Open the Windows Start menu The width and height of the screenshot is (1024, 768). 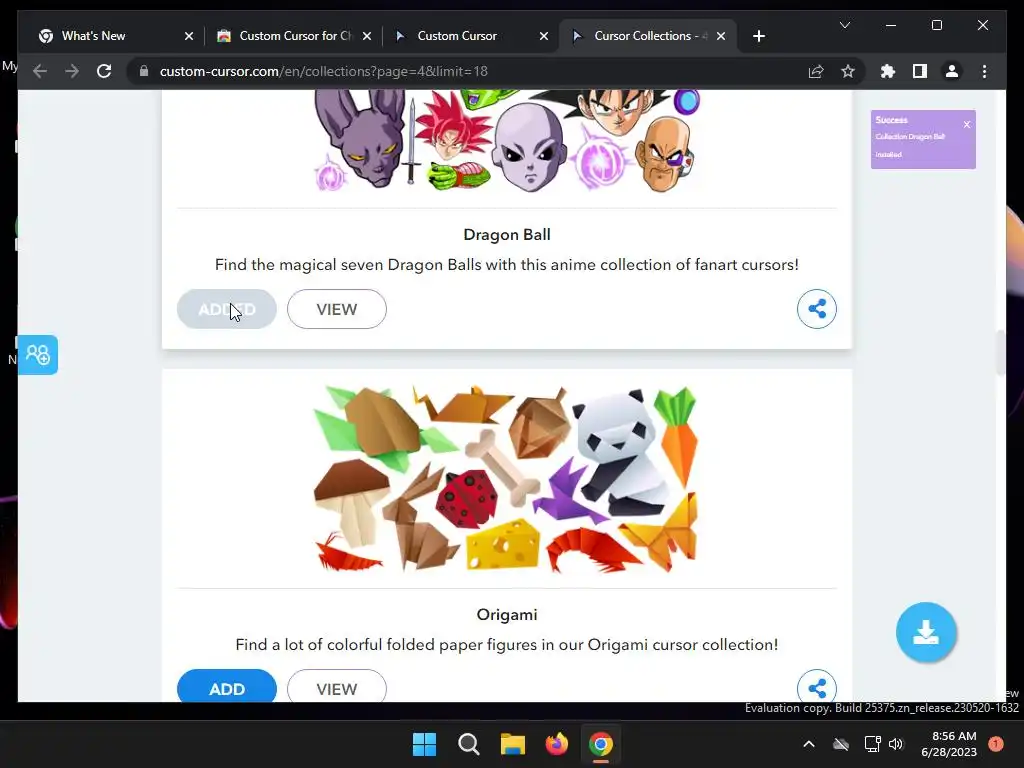pyautogui.click(x=424, y=744)
